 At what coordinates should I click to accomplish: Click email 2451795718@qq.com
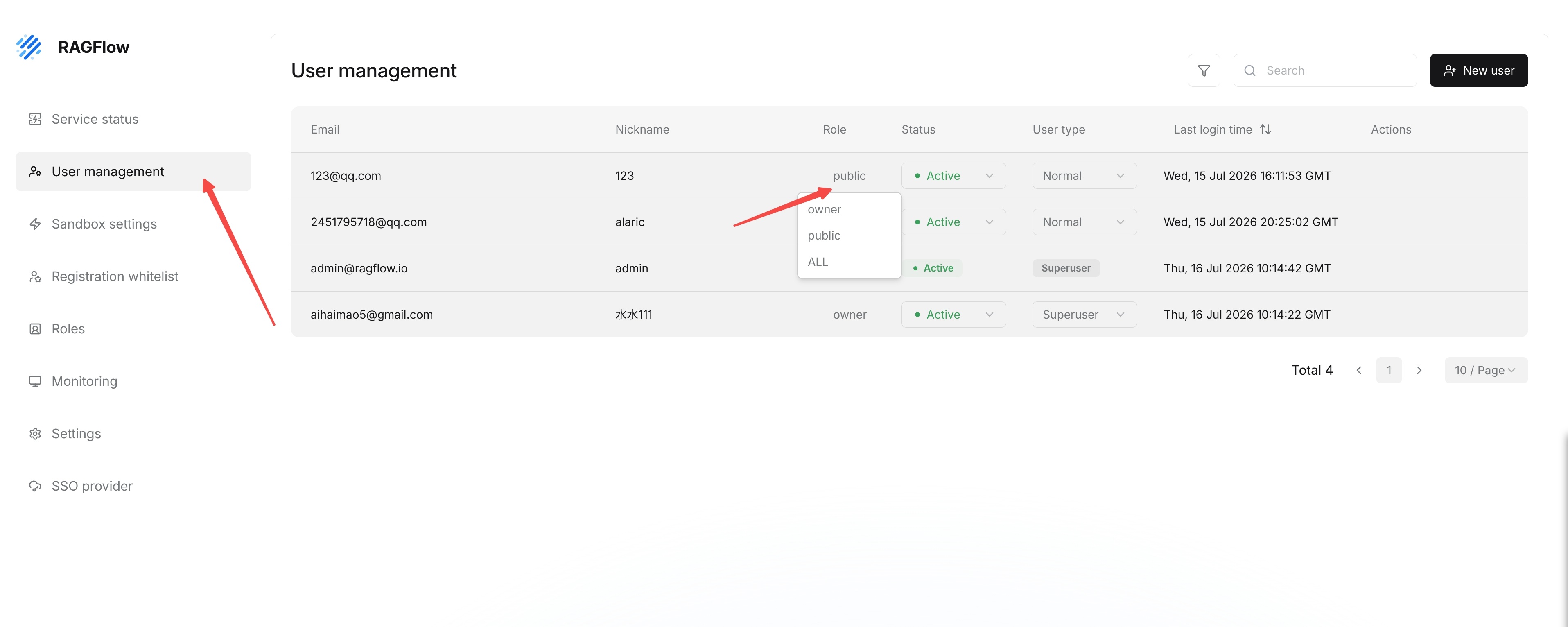pos(369,222)
